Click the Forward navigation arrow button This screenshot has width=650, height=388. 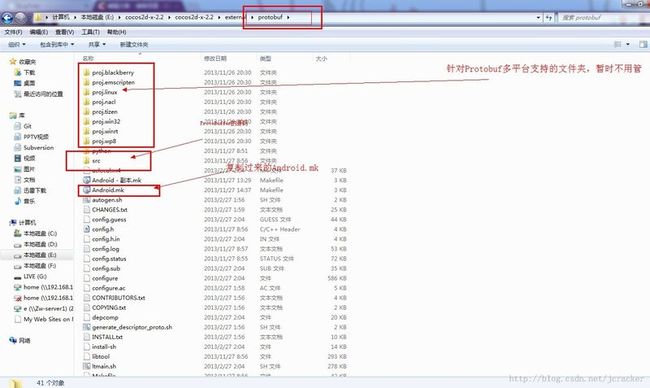[20, 17]
